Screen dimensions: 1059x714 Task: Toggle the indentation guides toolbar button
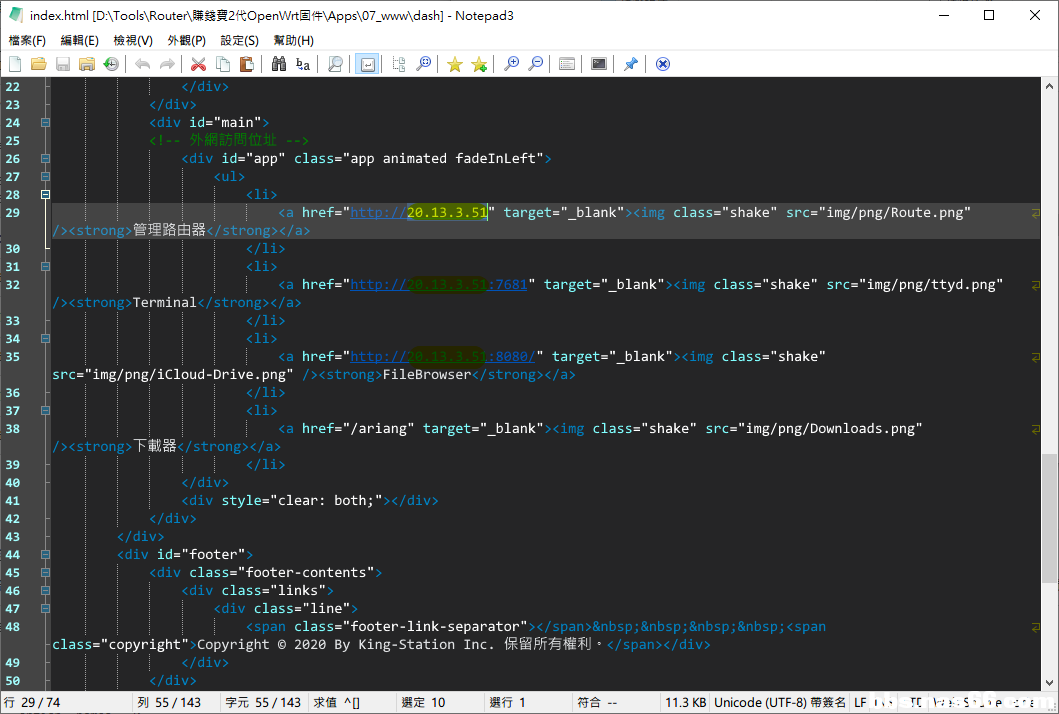tap(399, 64)
